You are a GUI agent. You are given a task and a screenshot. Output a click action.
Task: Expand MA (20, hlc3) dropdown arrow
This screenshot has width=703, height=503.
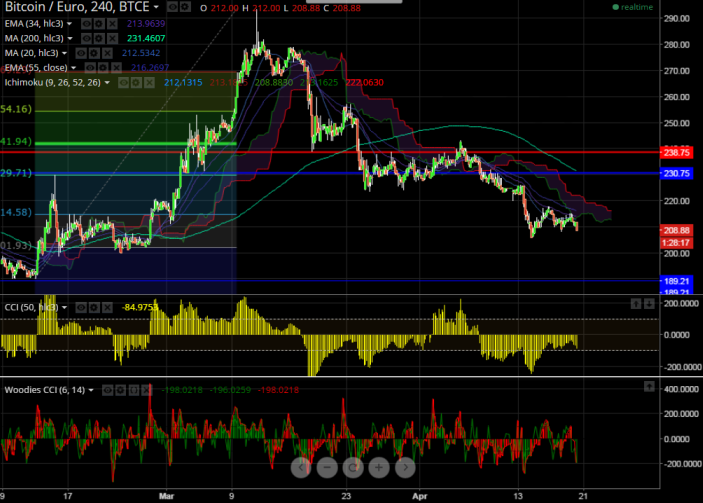(x=64, y=53)
